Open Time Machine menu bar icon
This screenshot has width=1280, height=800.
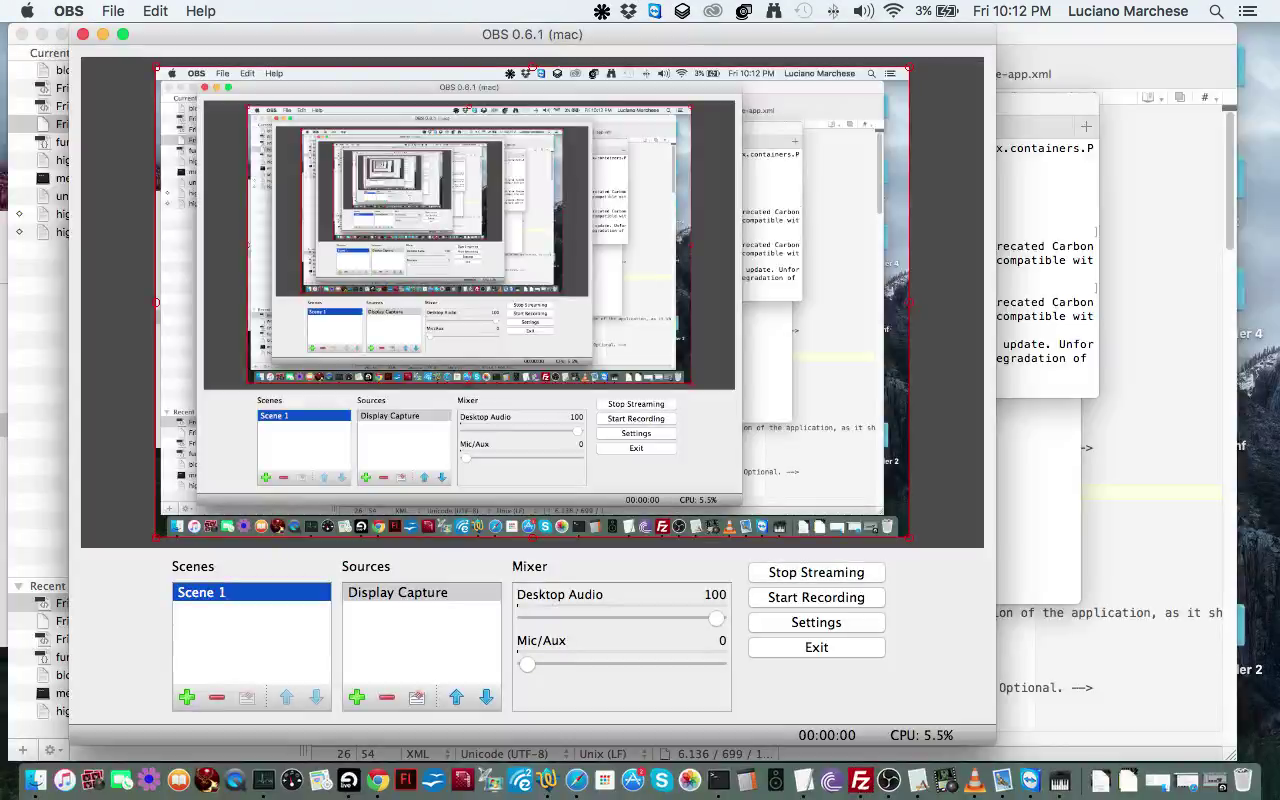click(x=803, y=11)
